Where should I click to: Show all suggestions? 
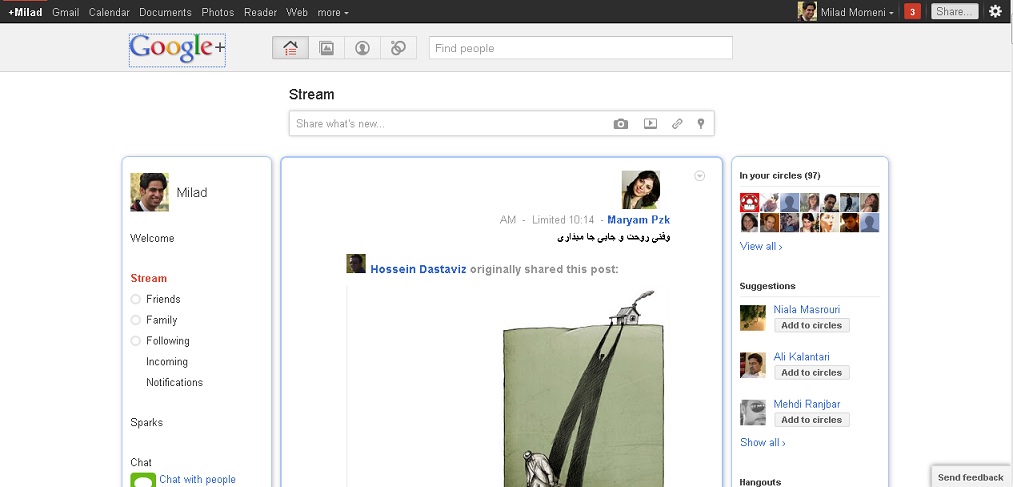[762, 442]
